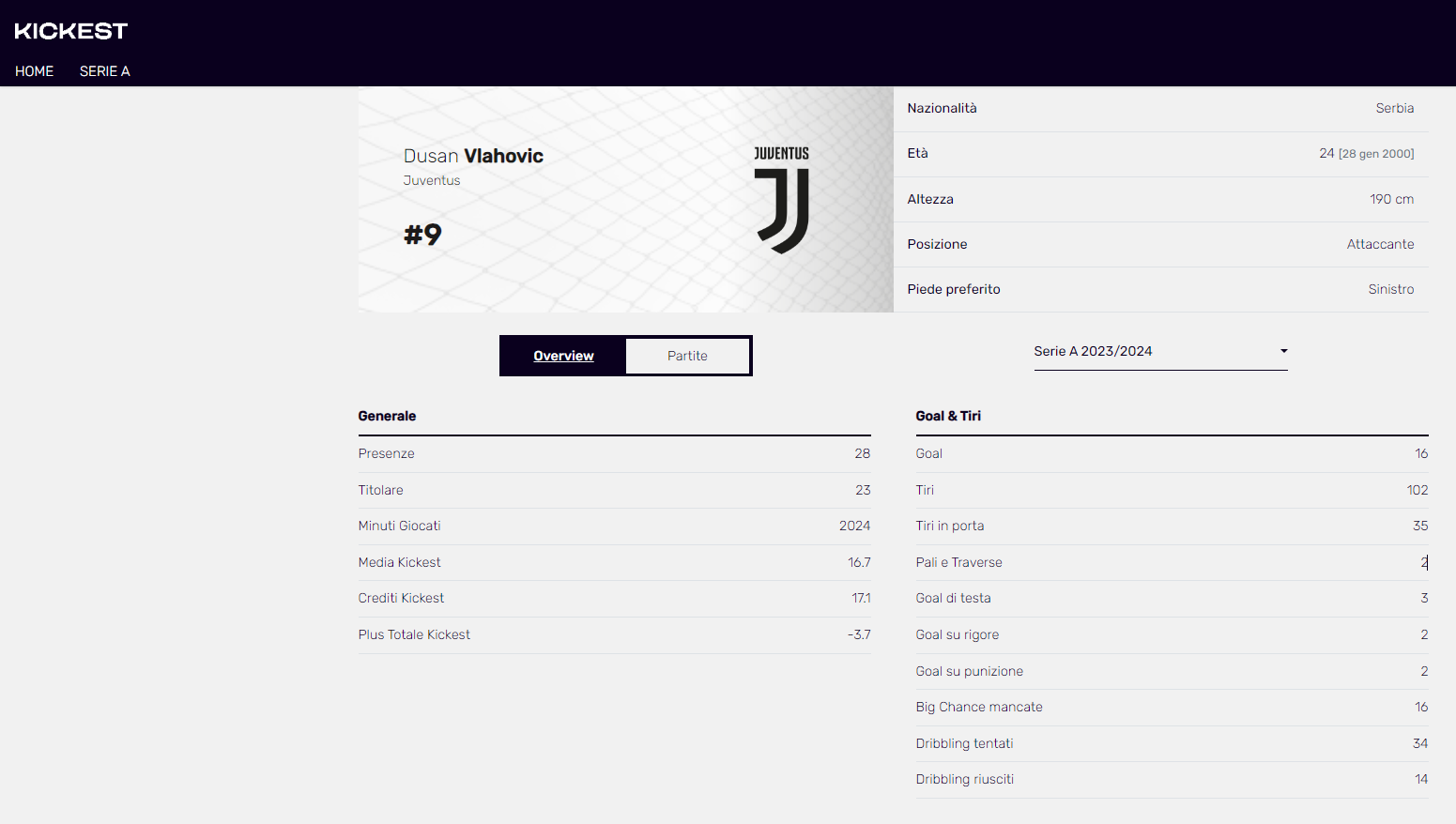Viewport: 1456px width, 824px height.
Task: Click the Serbia nationality value
Action: tap(1394, 108)
